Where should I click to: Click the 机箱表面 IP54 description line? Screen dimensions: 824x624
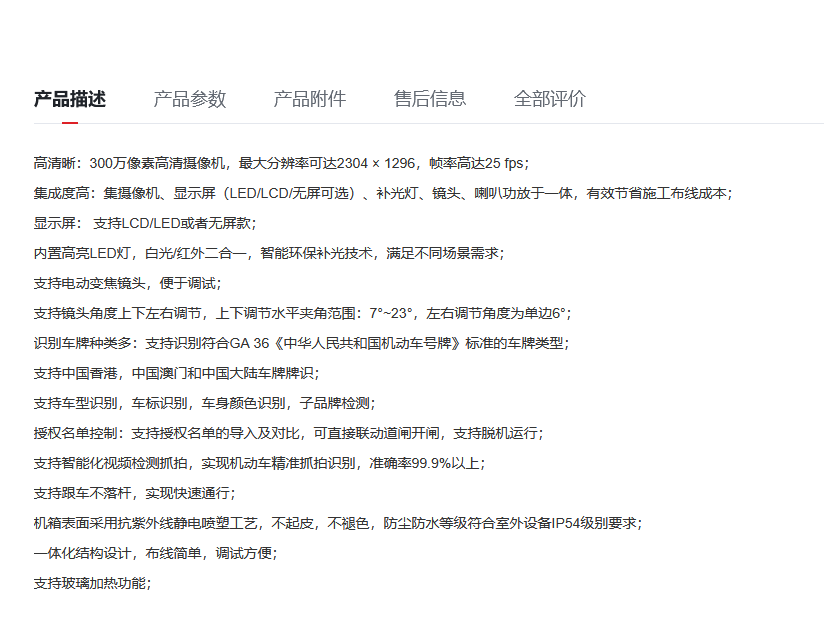pos(338,523)
